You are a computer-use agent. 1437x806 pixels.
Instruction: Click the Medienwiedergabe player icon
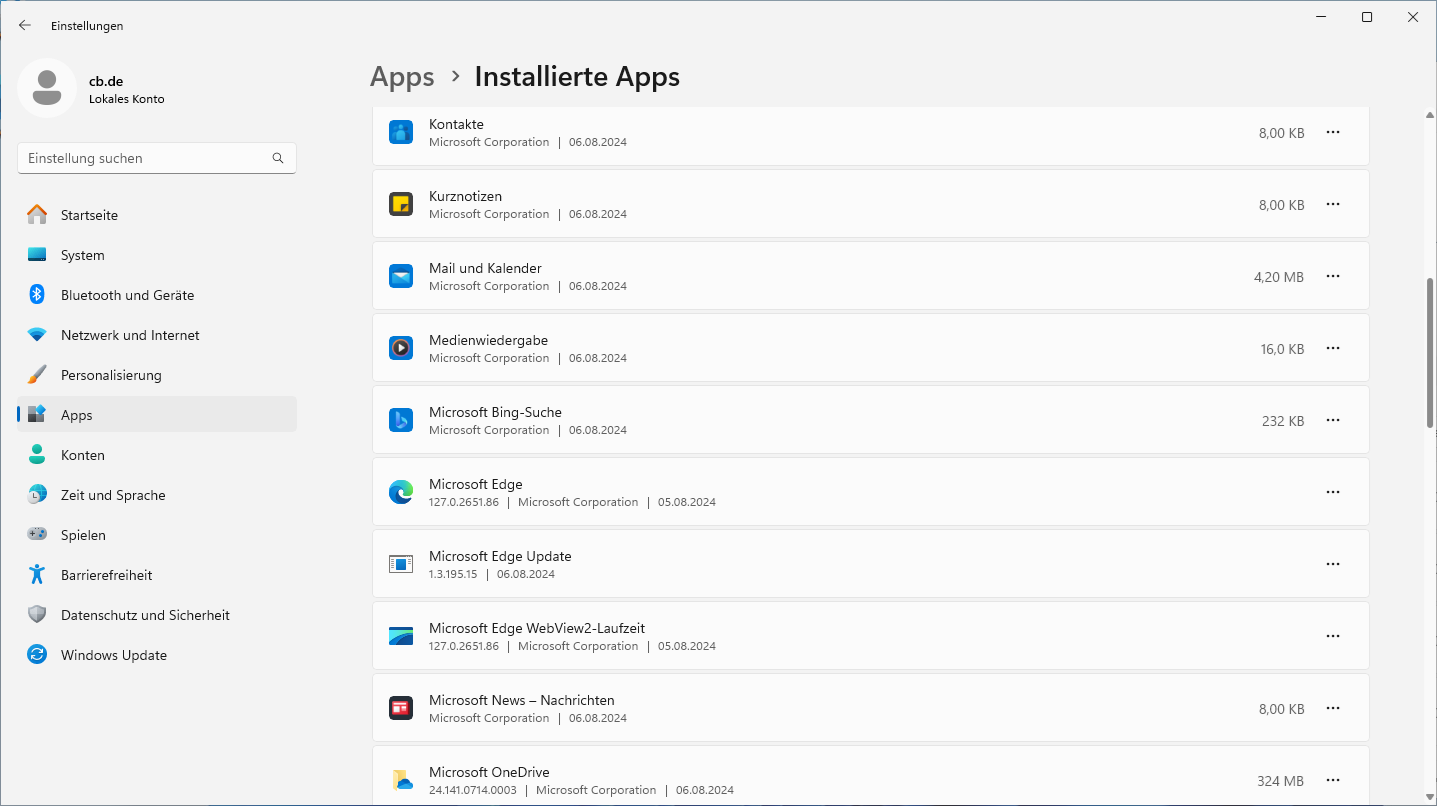[x=401, y=348]
